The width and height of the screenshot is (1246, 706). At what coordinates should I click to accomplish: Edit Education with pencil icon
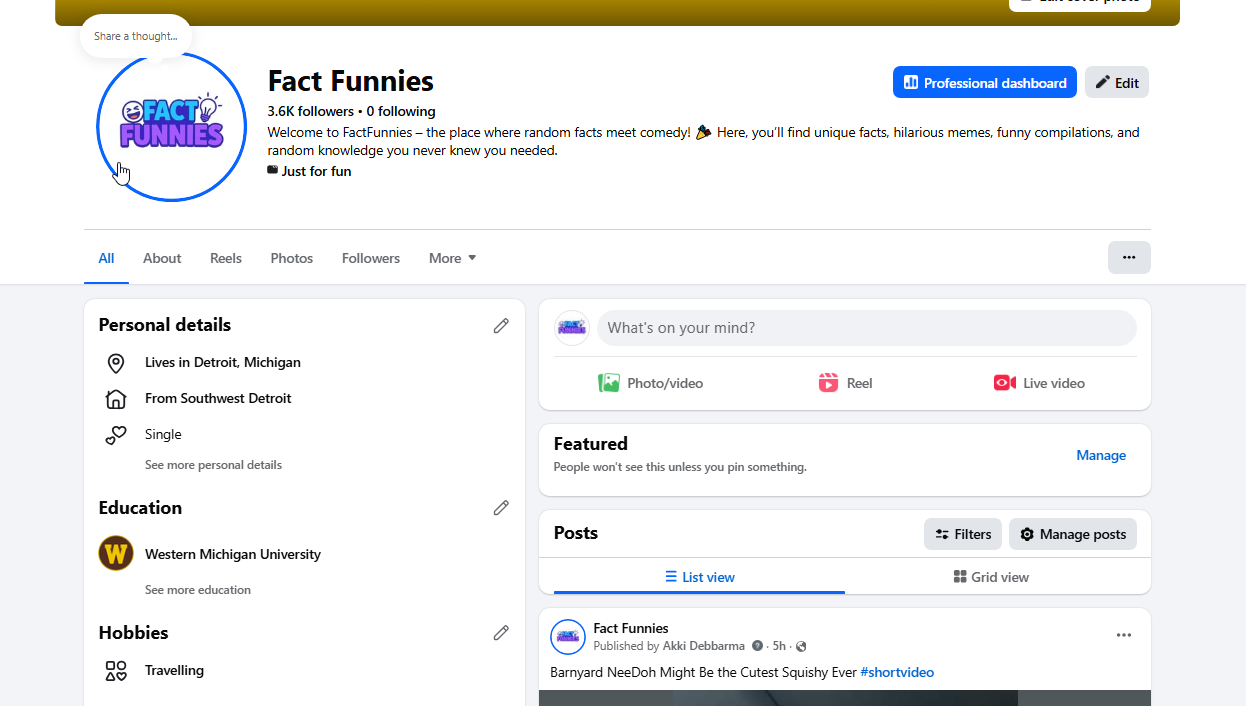coord(501,508)
